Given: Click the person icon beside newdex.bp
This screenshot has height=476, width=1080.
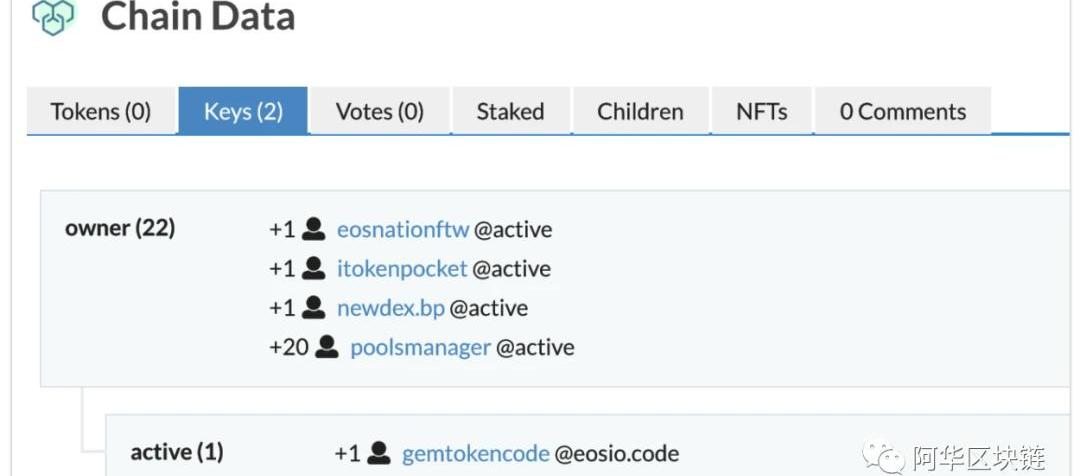Looking at the screenshot, I should [314, 307].
